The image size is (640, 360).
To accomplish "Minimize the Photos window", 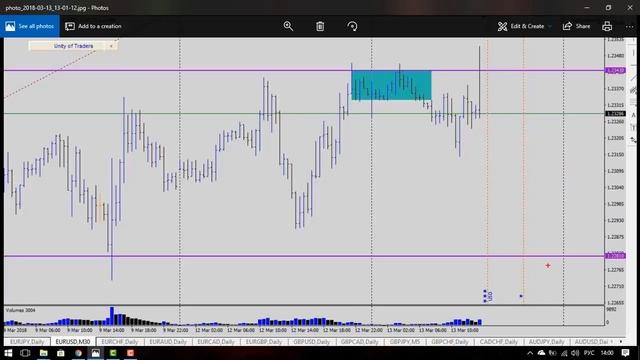I will (x=587, y=8).
